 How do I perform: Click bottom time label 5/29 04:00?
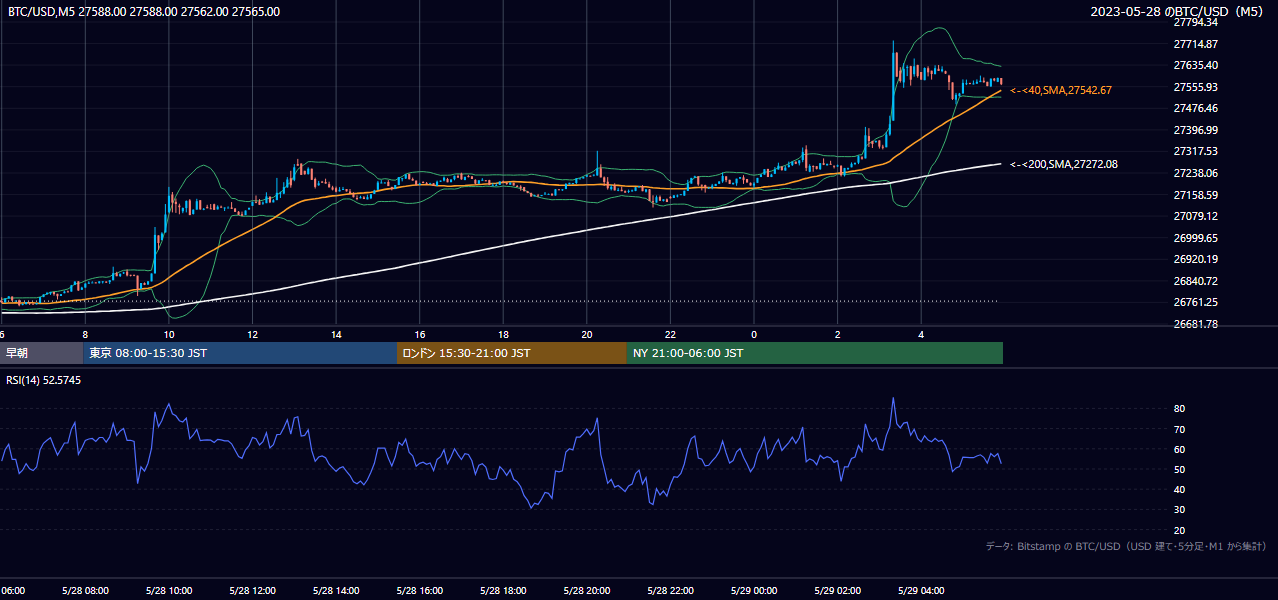[921, 591]
